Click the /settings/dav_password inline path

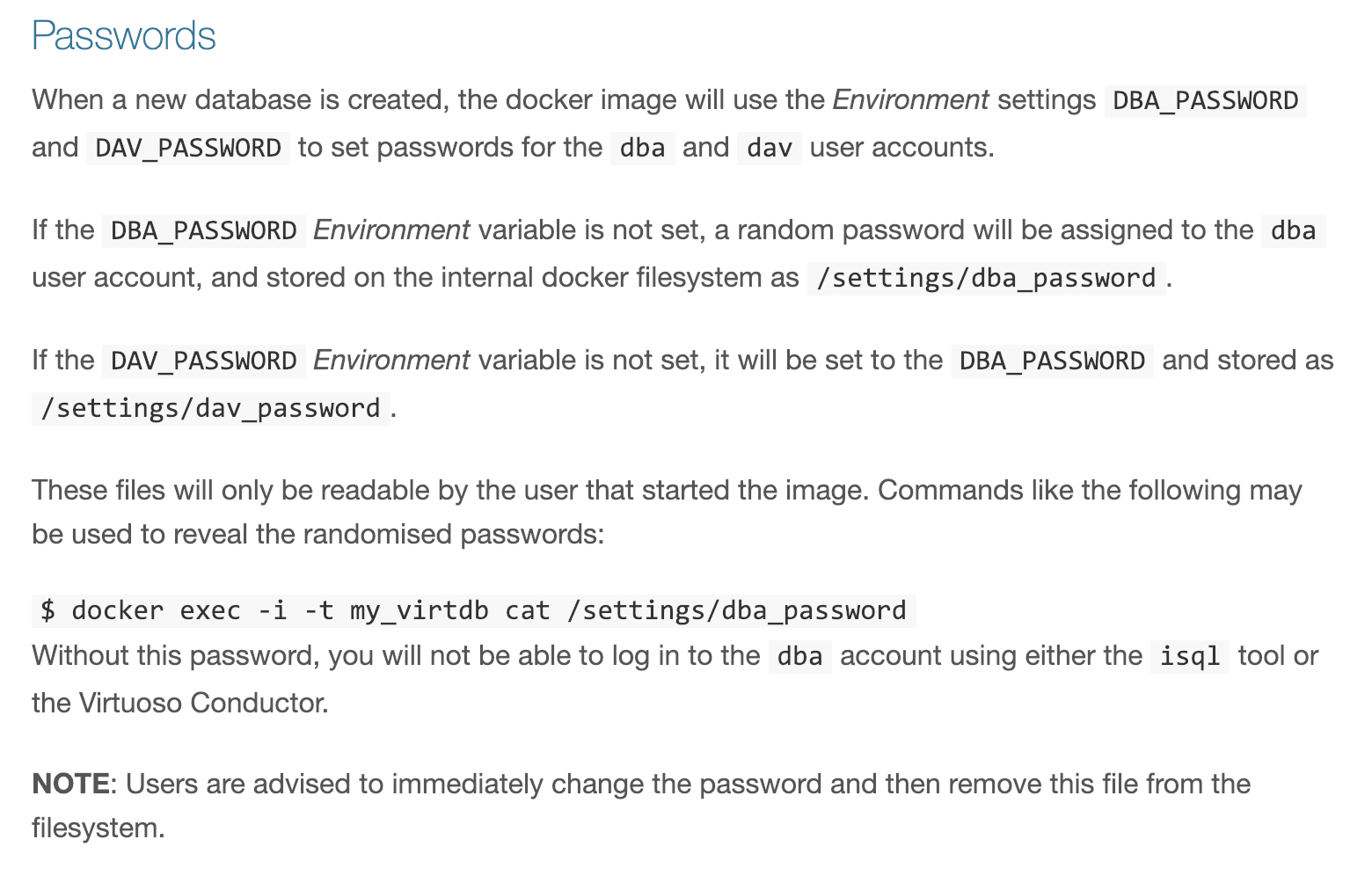pos(210,408)
